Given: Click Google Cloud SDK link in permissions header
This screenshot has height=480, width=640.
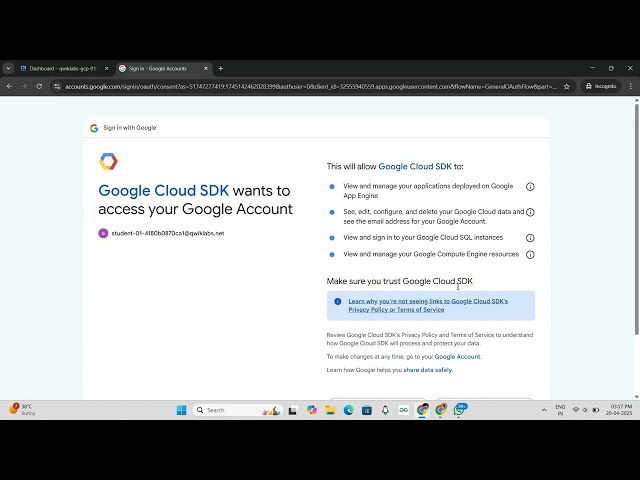Looking at the screenshot, I should coord(415,167).
